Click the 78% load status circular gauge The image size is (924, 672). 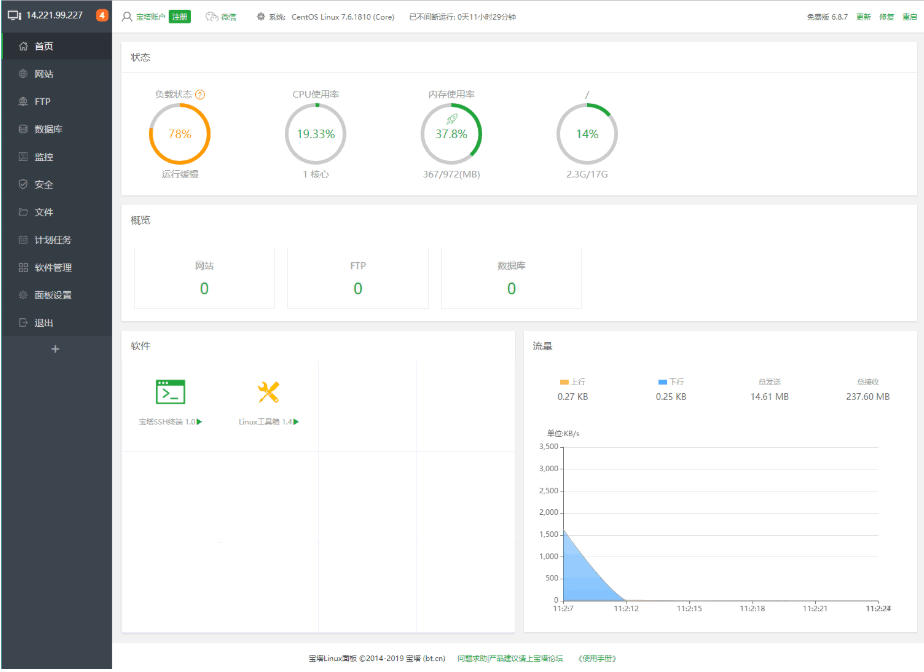tap(180, 134)
